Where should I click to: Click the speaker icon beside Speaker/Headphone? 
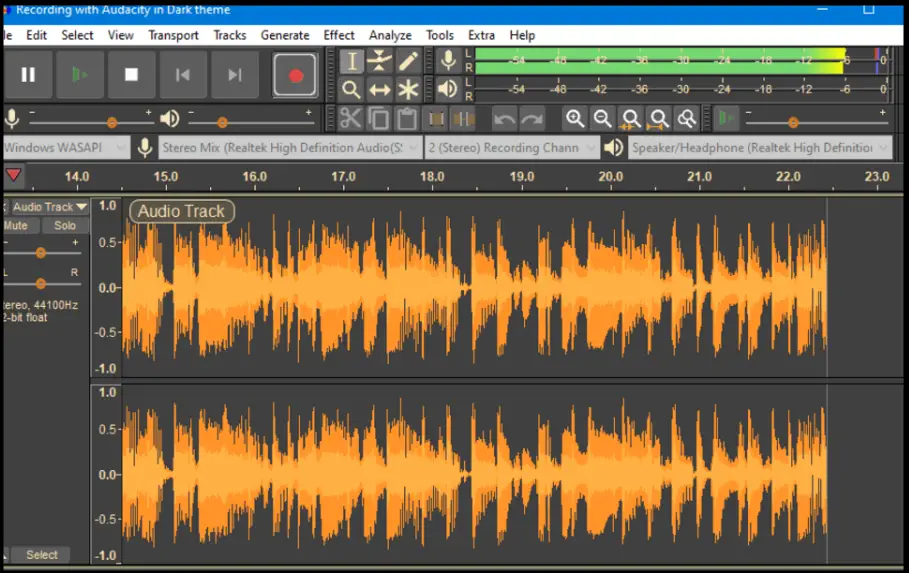(x=613, y=148)
